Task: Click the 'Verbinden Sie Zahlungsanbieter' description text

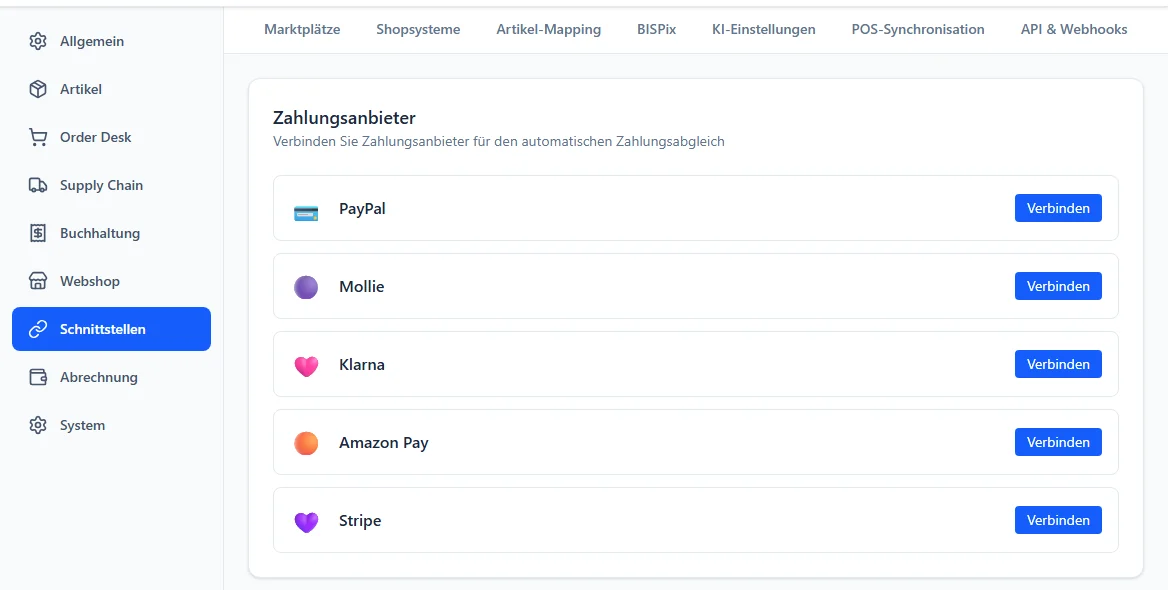Action: point(498,142)
